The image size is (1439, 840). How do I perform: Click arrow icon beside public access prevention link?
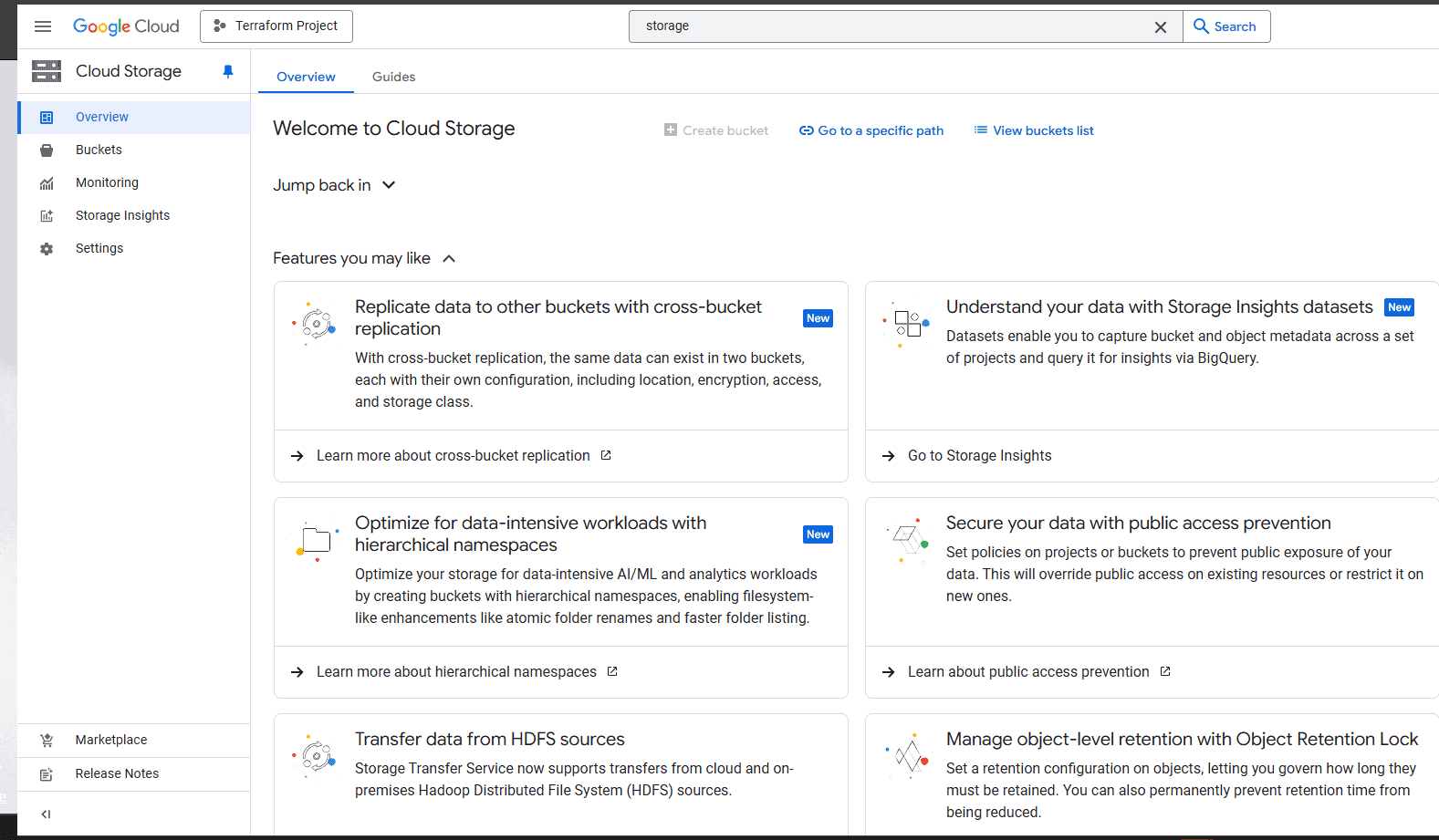pos(888,672)
